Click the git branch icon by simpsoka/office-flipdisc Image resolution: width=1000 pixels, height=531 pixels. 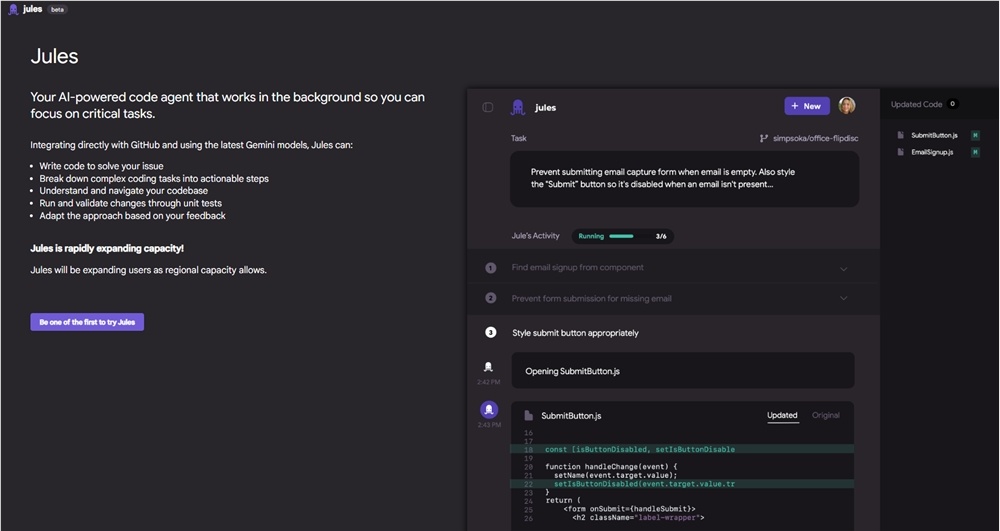(x=764, y=139)
